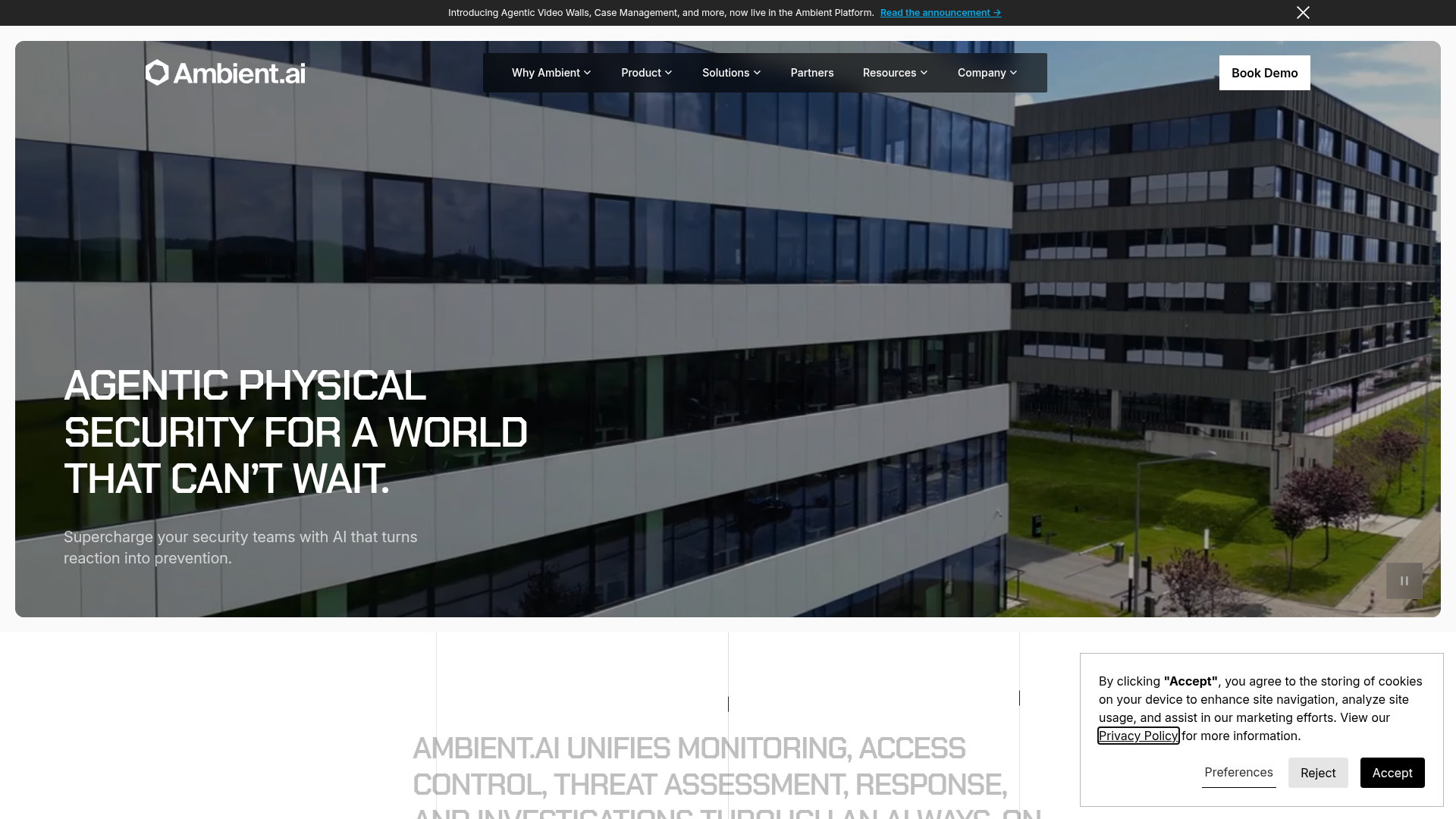This screenshot has width=1456, height=819.
Task: Open the Resources dropdown menu
Action: coord(895,73)
